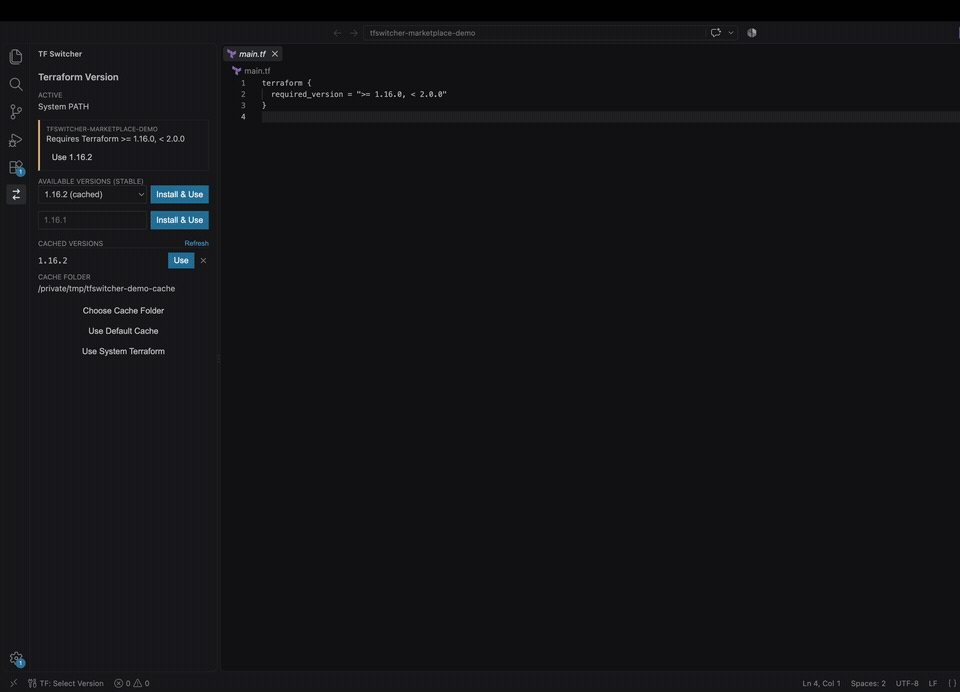Open the Source Control view
Image resolution: width=960 pixels, height=692 pixels.
pos(16,111)
